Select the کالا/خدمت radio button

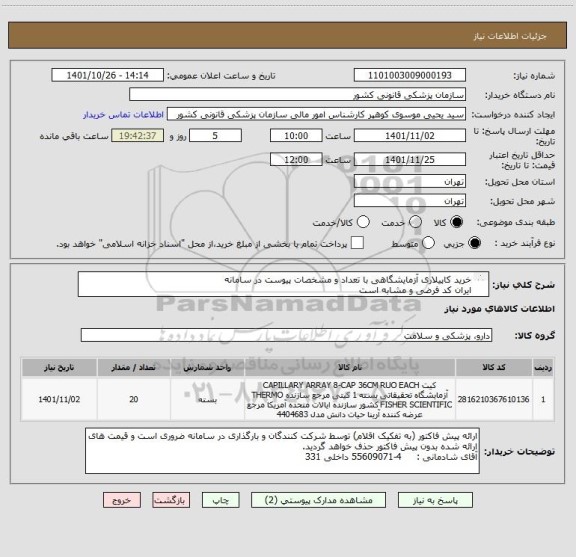tap(363, 222)
